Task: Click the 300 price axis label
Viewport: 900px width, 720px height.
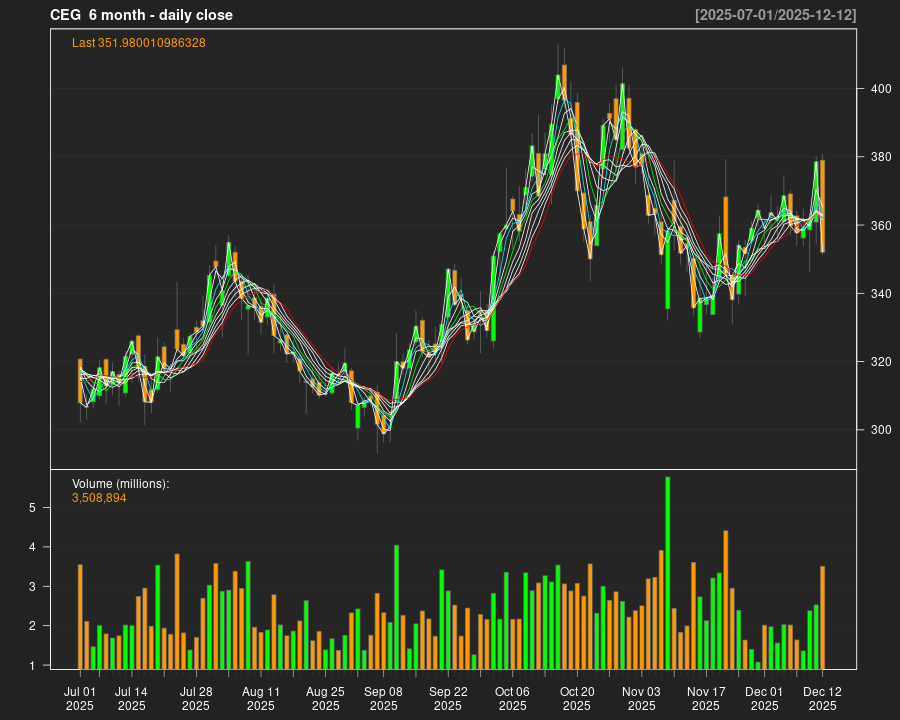Action: (x=879, y=430)
